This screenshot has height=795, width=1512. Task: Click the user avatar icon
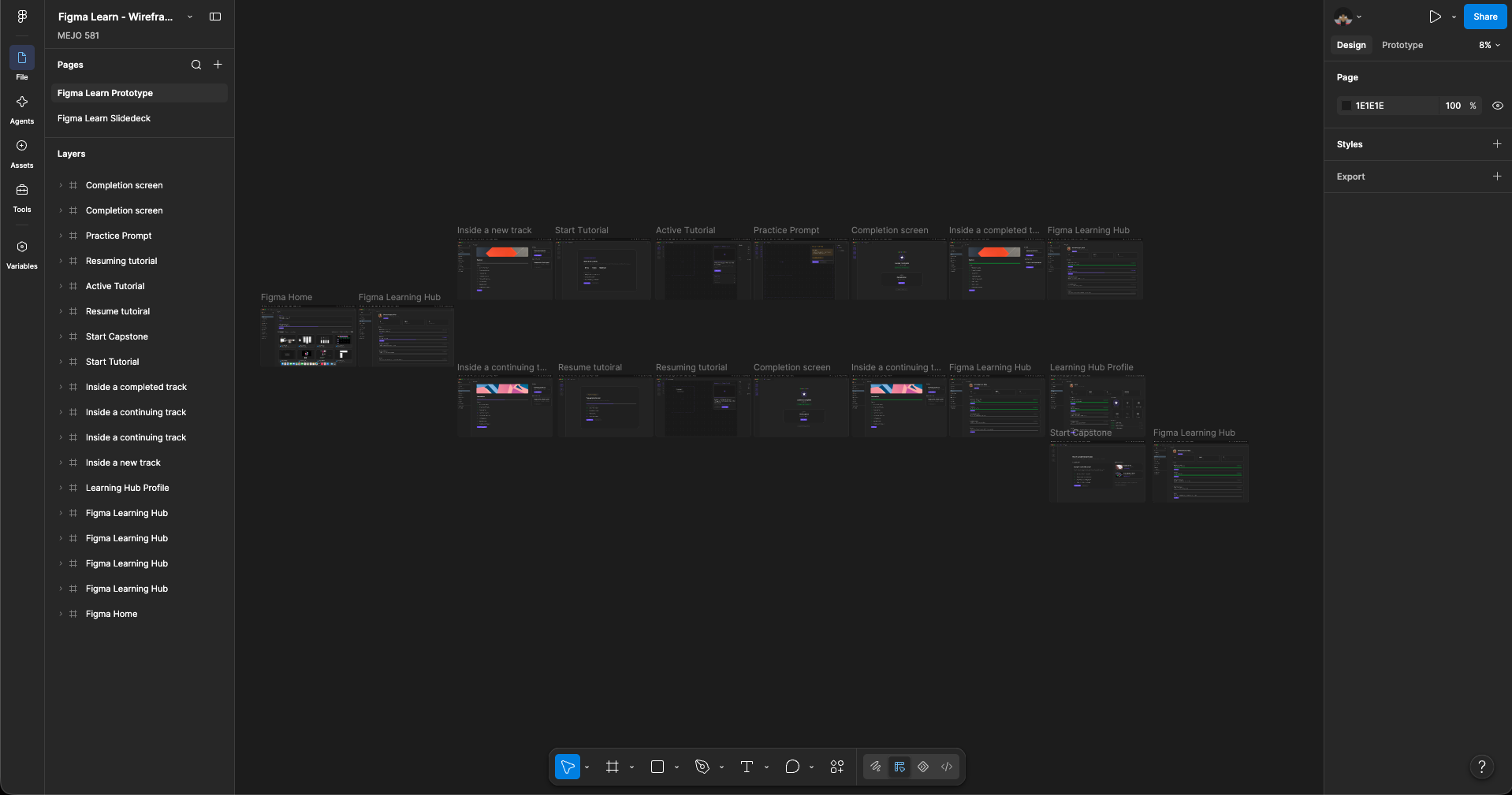pos(1343,17)
